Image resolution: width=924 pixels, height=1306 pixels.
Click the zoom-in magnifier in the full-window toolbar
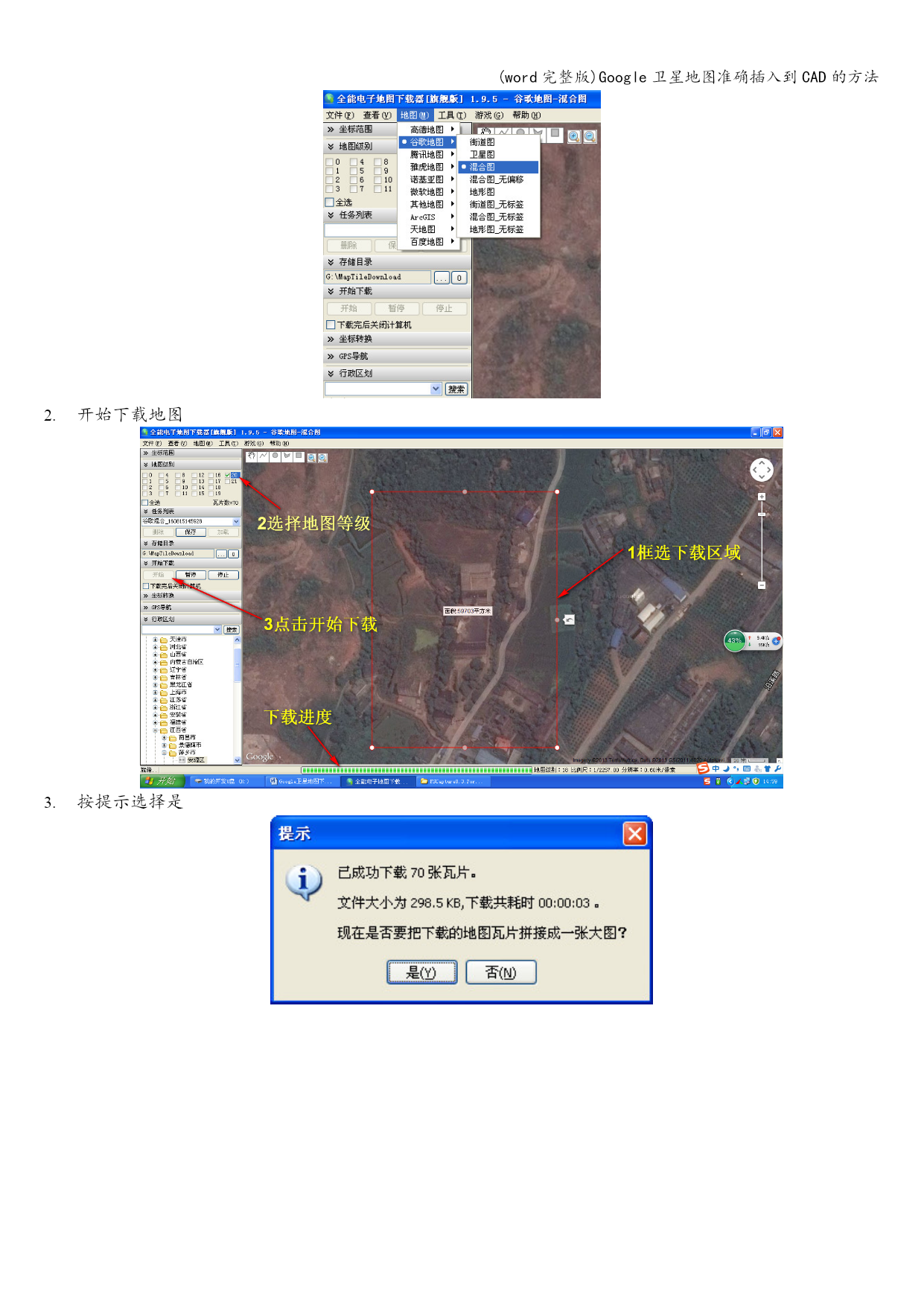311,458
